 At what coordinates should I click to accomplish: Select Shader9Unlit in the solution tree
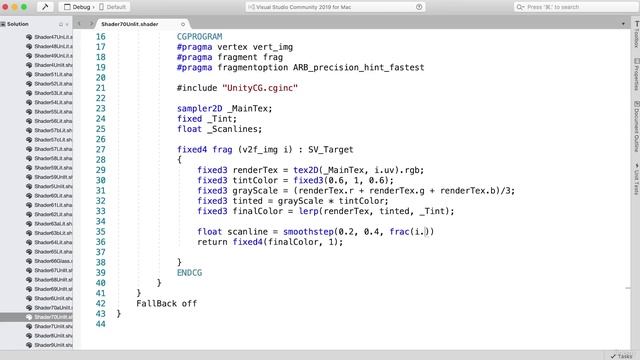(x=53, y=345)
